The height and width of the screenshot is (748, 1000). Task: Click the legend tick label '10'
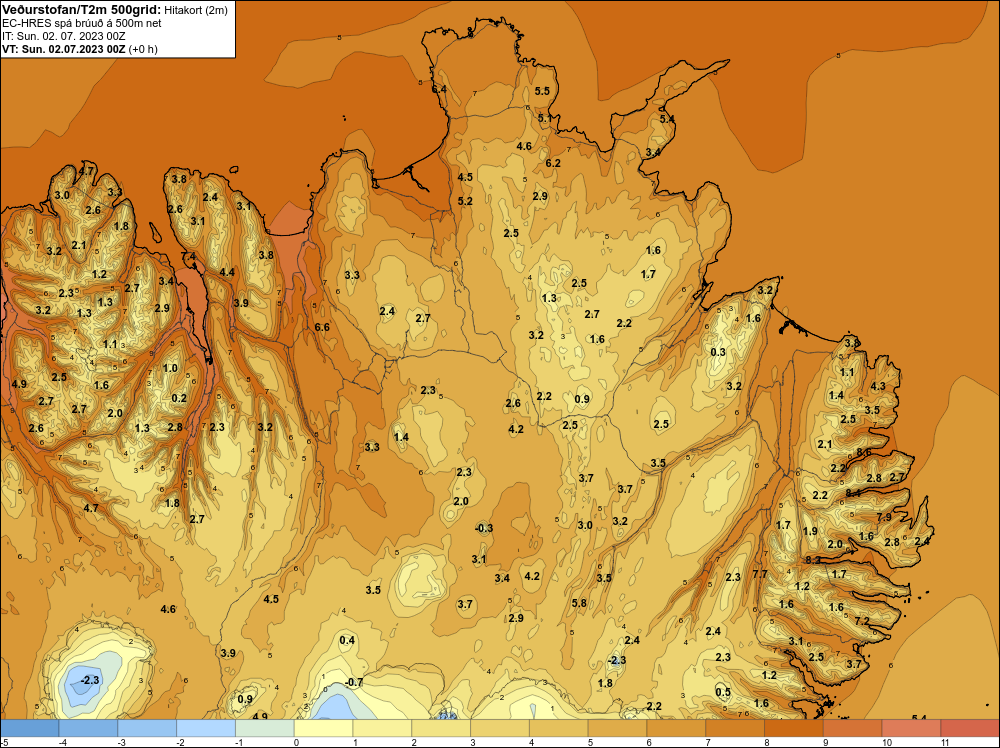pos(887,742)
